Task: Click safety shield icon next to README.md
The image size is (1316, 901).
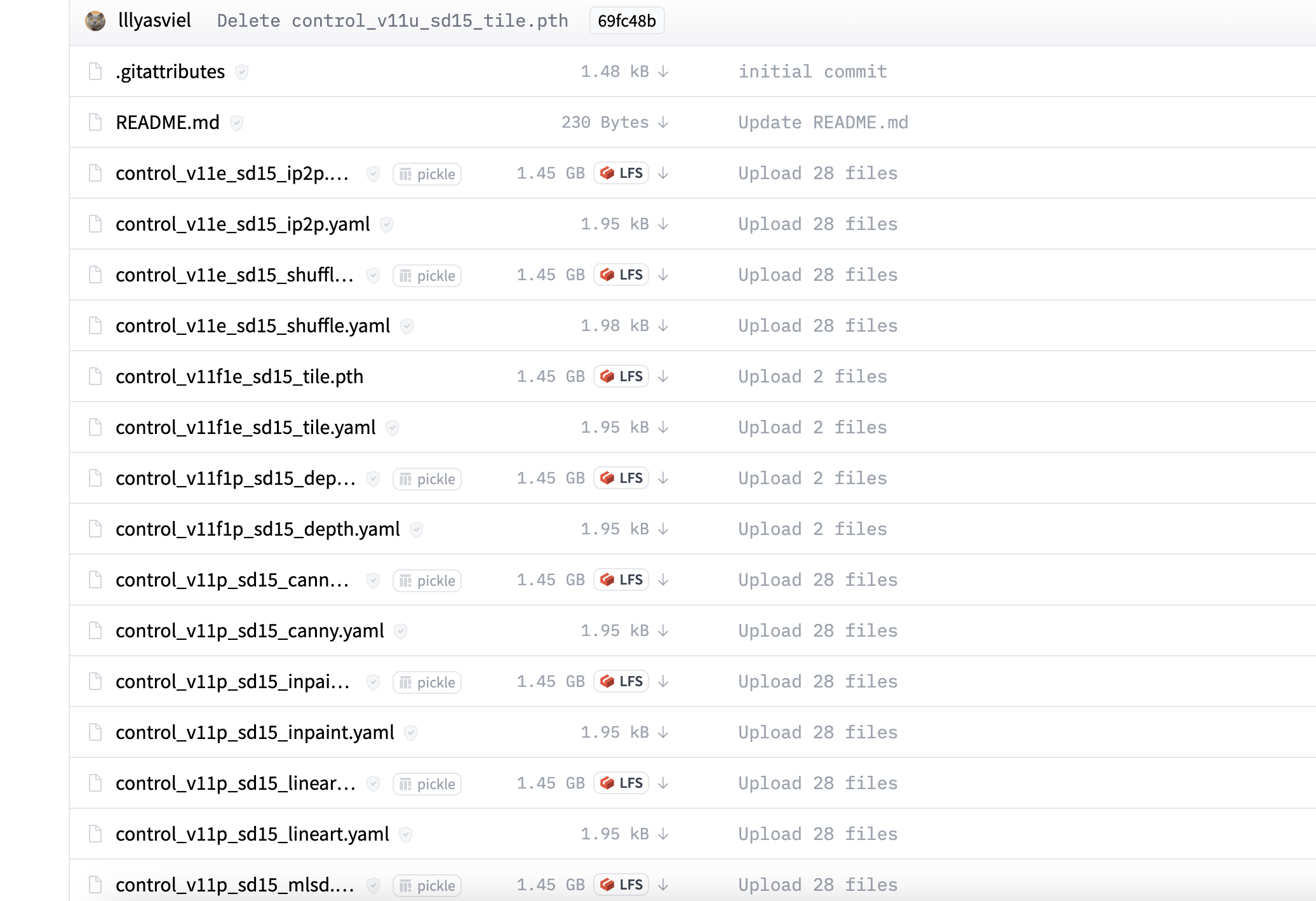Action: (236, 123)
